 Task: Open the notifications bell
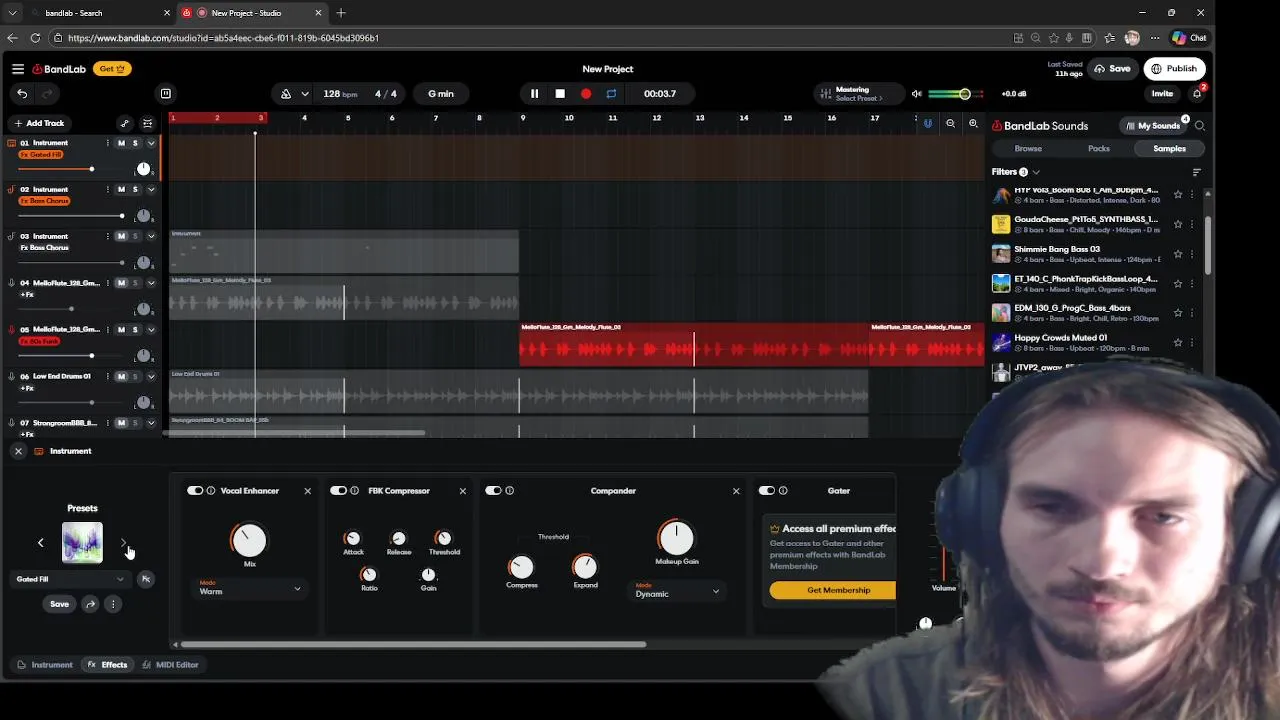click(1197, 94)
